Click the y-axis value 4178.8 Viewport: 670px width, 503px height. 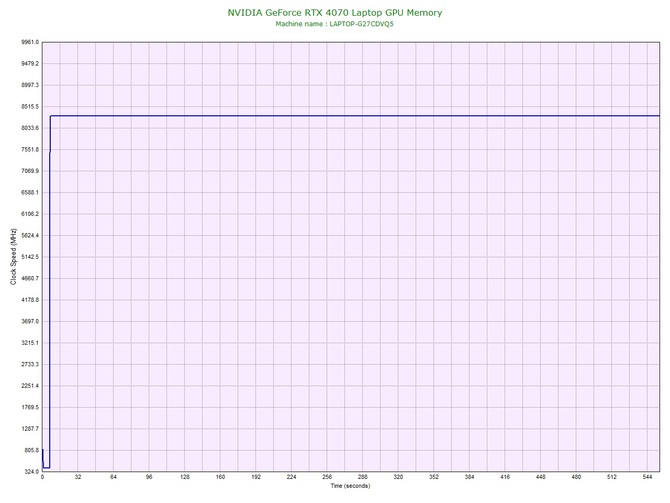pyautogui.click(x=30, y=300)
